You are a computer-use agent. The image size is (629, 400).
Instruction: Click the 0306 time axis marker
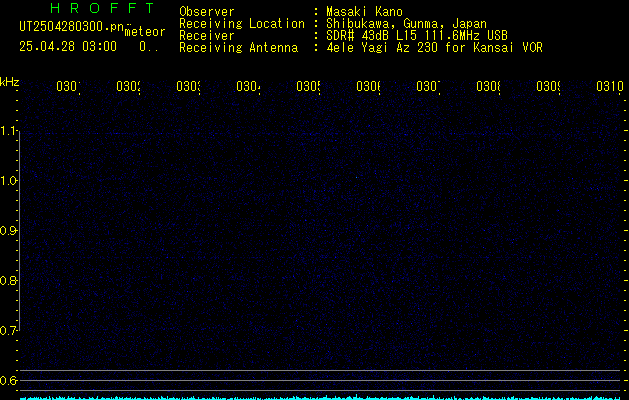pyautogui.click(x=368, y=86)
